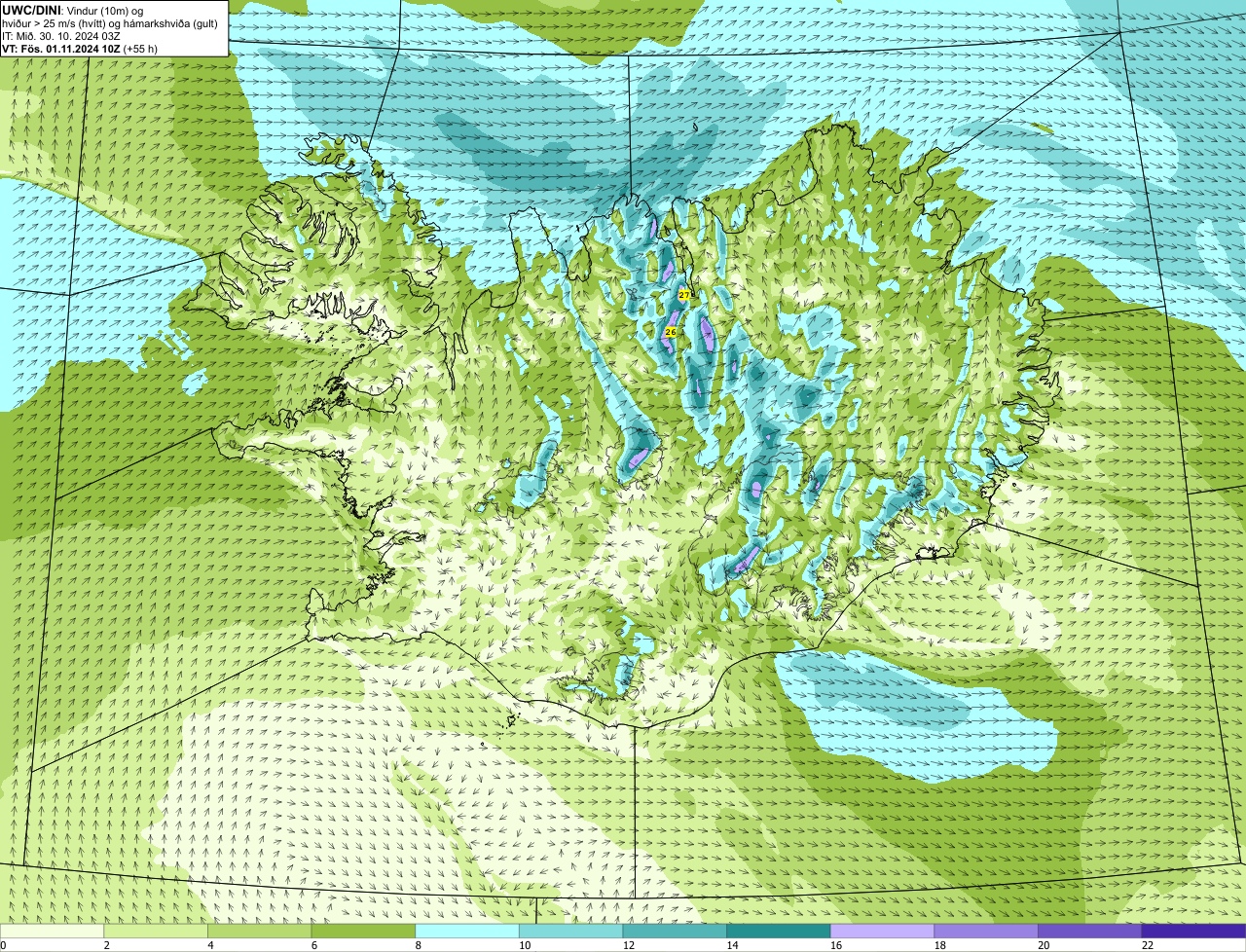Click the yellow gust marker labeled 27
Viewport: 1246px width, 952px height.
click(684, 294)
